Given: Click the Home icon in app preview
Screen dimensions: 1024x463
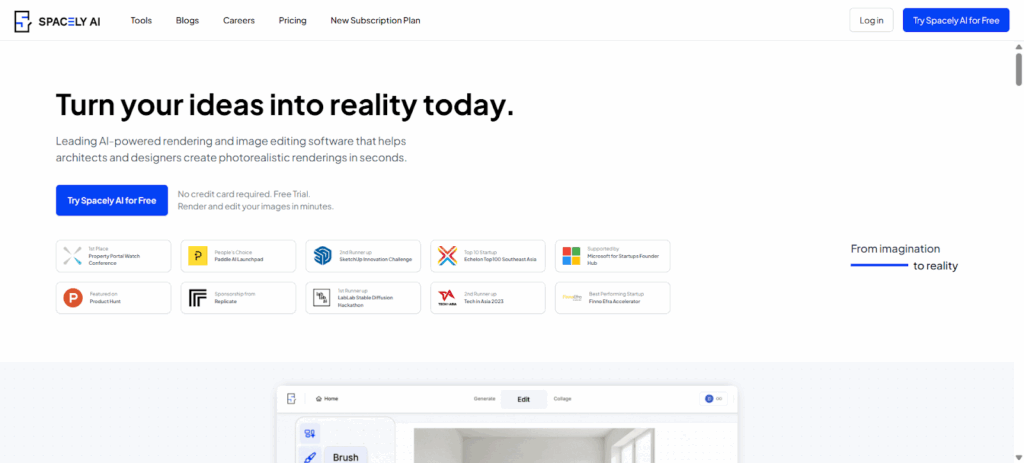Looking at the screenshot, I should point(319,399).
